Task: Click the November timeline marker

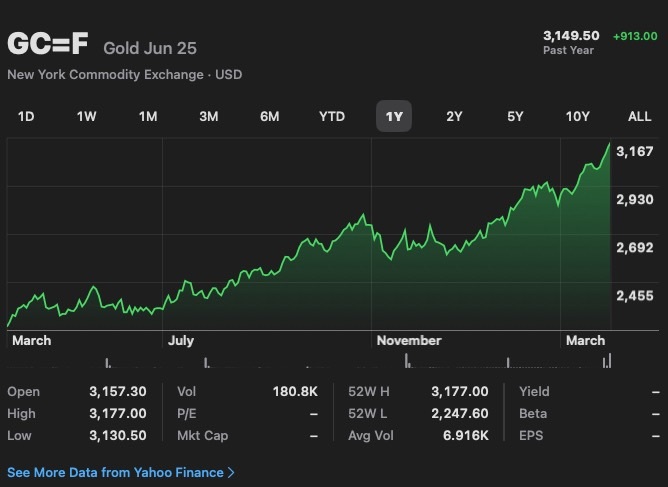Action: click(x=408, y=340)
